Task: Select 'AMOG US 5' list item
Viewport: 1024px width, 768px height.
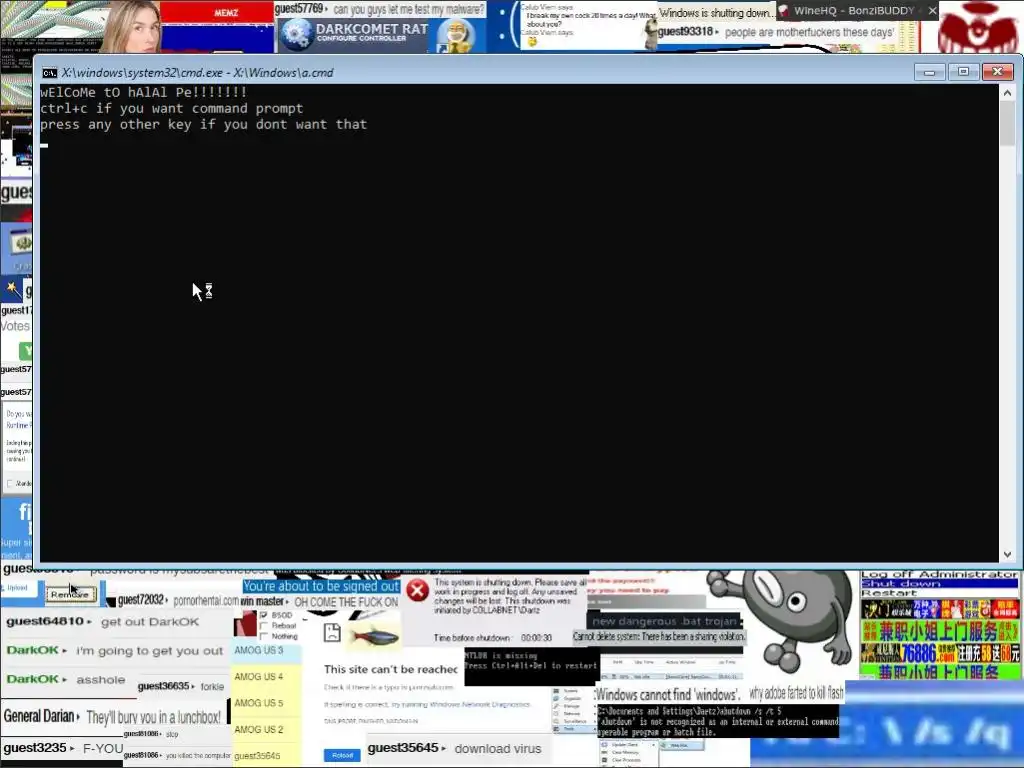Action: (x=266, y=703)
